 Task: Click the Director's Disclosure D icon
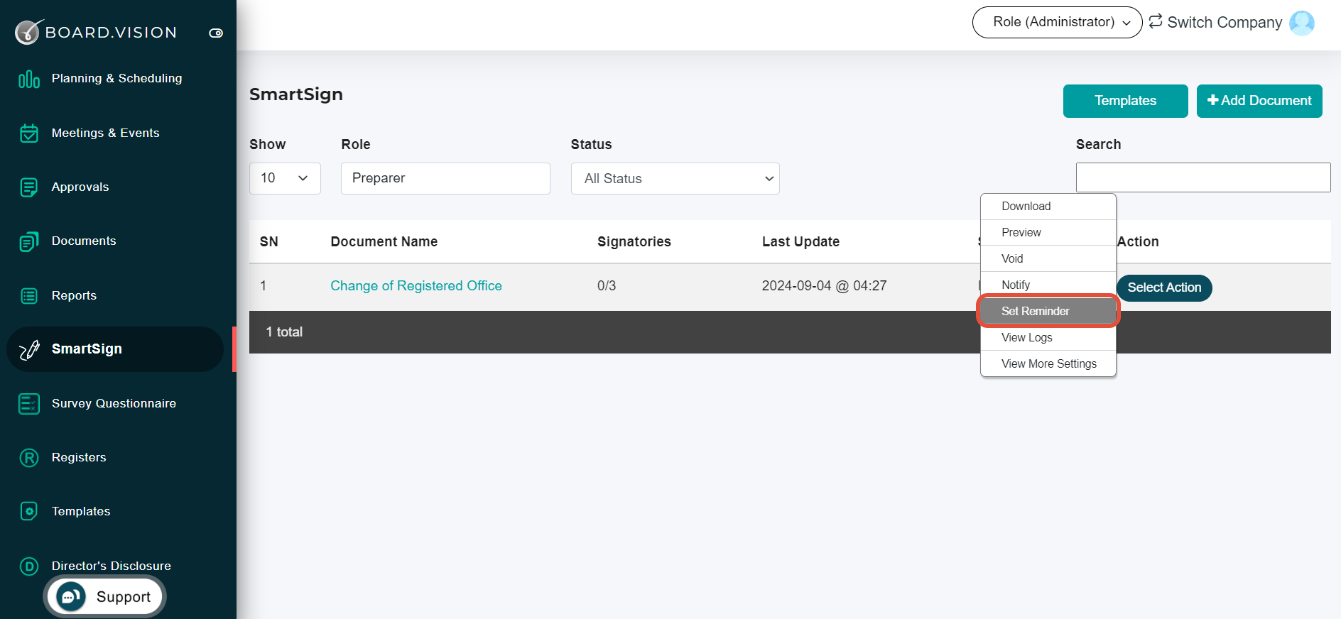pos(29,566)
